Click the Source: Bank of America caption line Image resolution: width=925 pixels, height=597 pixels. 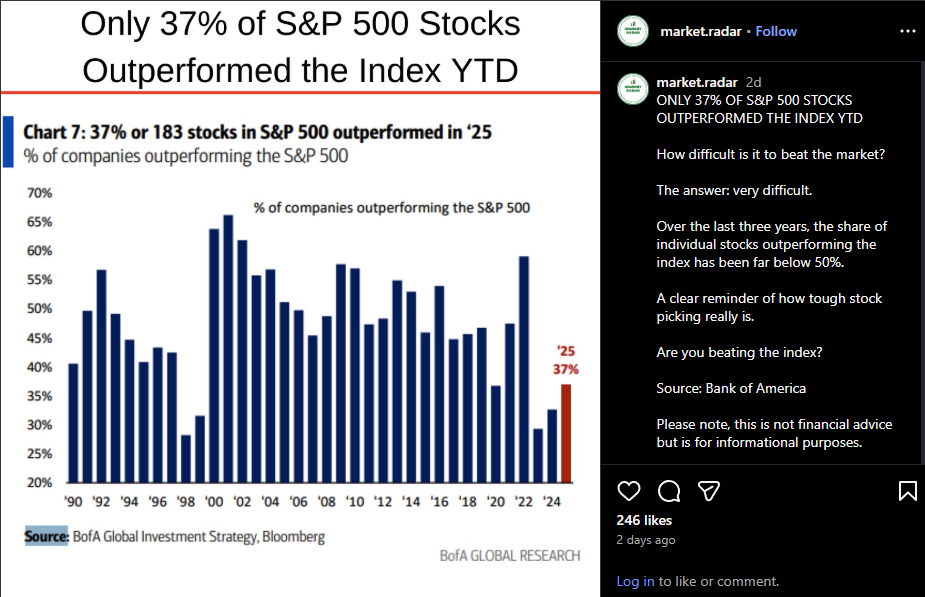[x=732, y=388]
